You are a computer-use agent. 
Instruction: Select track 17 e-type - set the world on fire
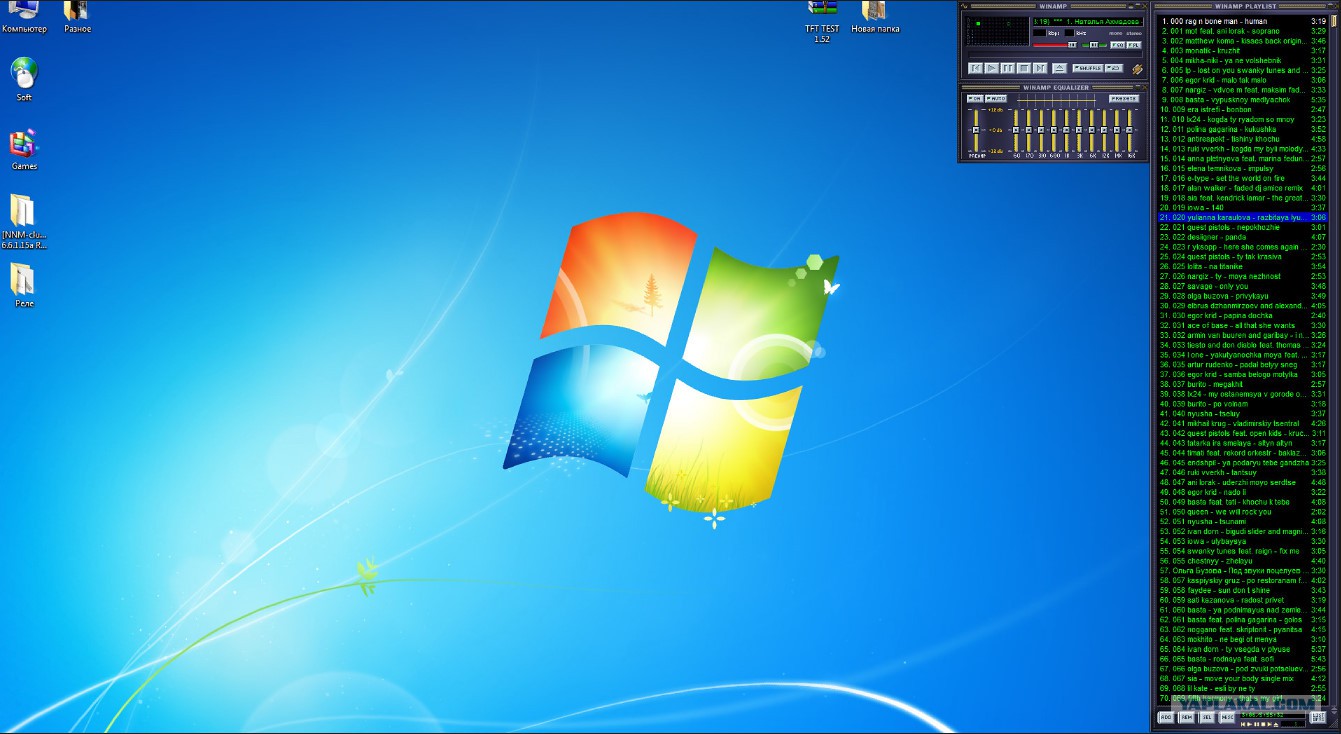tap(1243, 177)
